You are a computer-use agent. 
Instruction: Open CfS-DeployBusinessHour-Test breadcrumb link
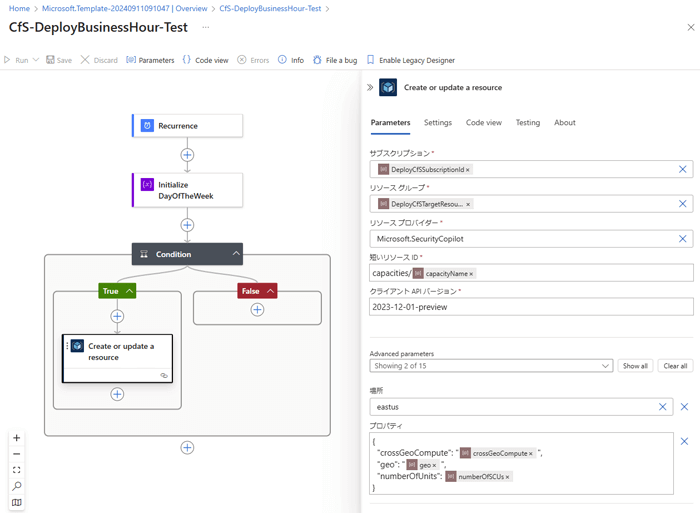point(270,8)
